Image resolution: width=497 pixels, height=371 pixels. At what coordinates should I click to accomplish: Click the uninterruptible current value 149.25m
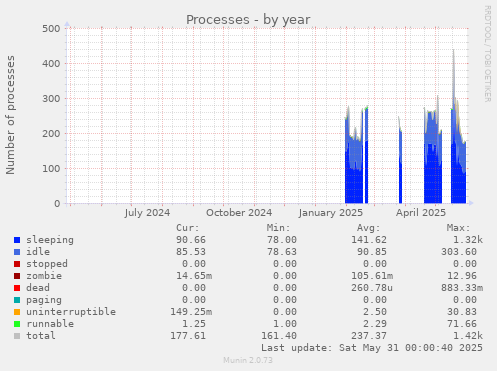(x=191, y=312)
